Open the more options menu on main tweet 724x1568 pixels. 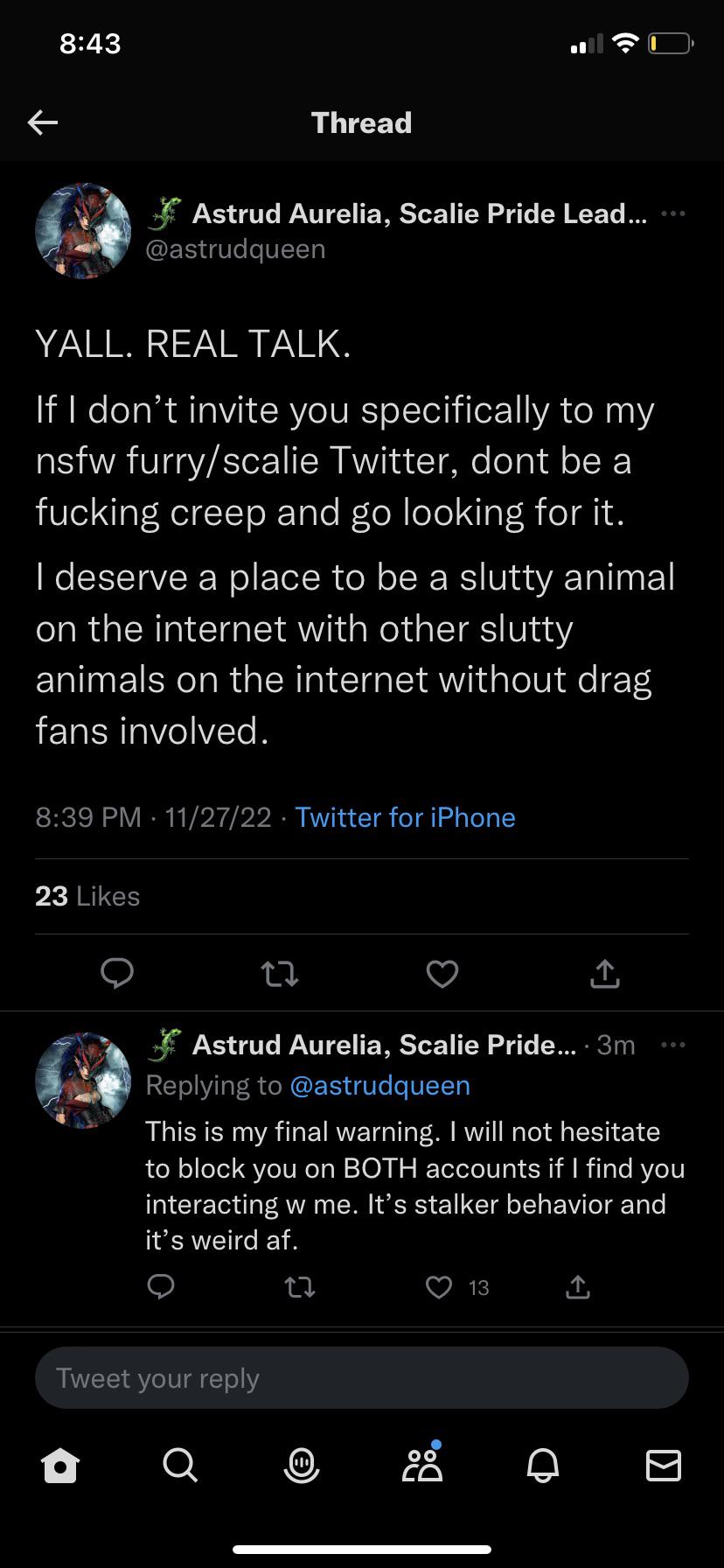point(673,213)
